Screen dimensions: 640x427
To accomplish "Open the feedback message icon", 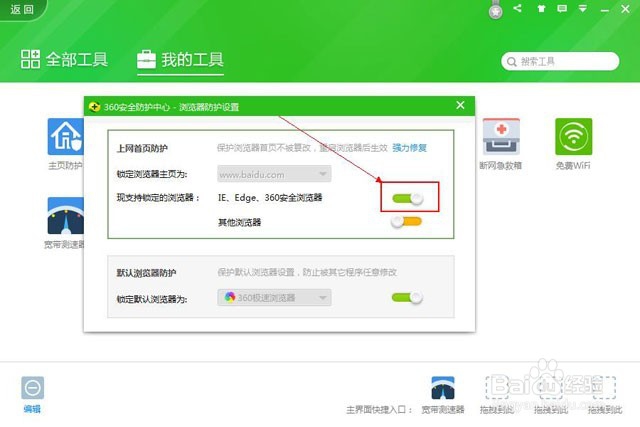I will tap(562, 9).
